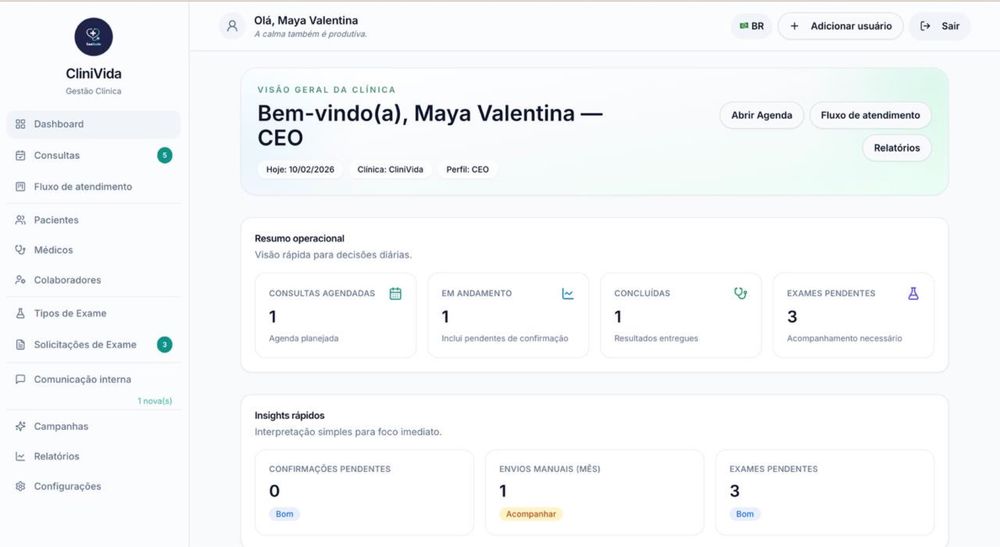This screenshot has width=1000, height=547.
Task: Click the 'Perfil: CEO' chip
Action: tap(467, 170)
